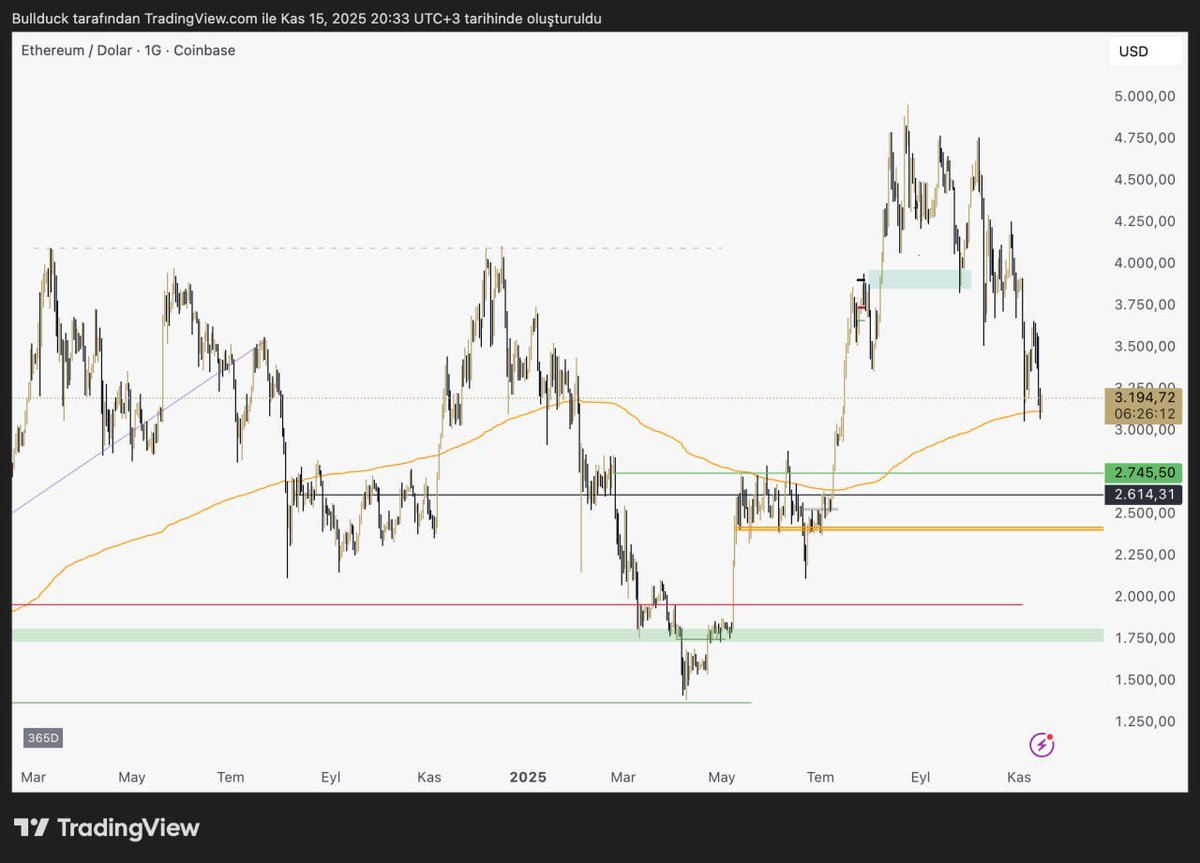Screen dimensions: 1200x863
Task: Select the red horizontal line near 2.000
Action: point(517,604)
